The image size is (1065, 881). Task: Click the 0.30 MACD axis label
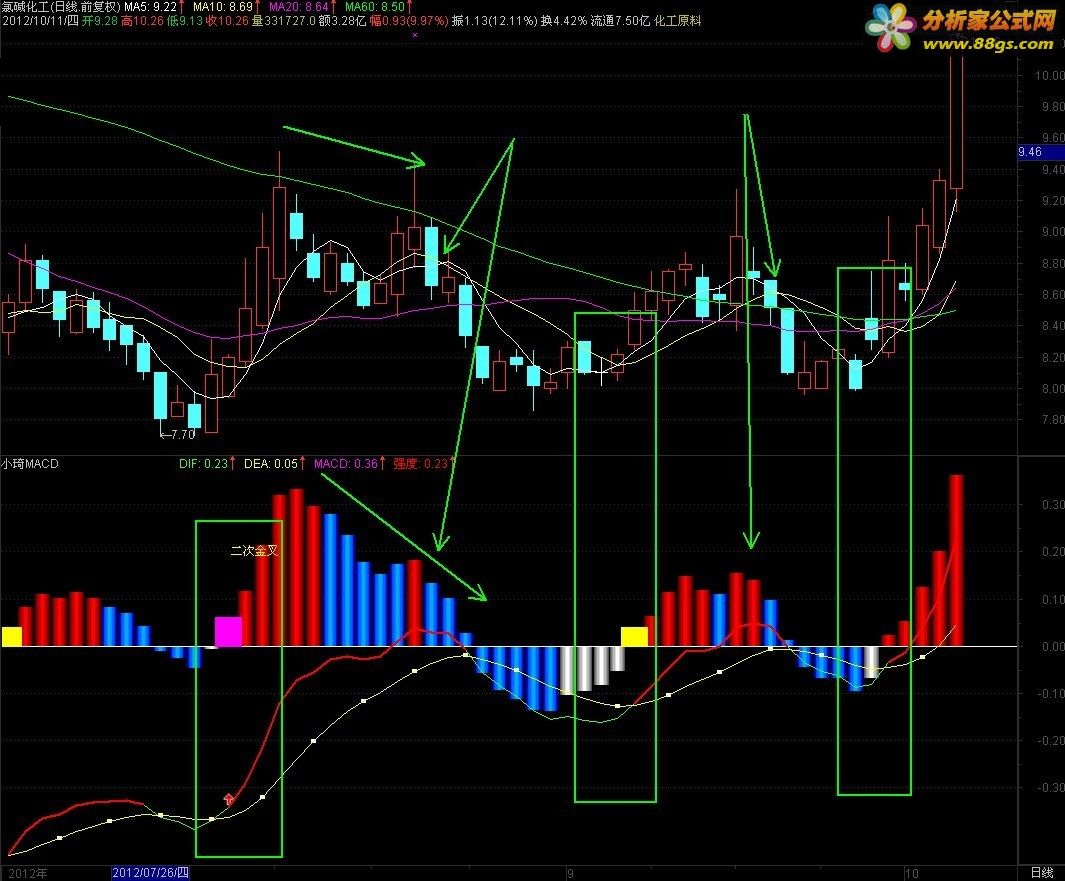[1052, 505]
